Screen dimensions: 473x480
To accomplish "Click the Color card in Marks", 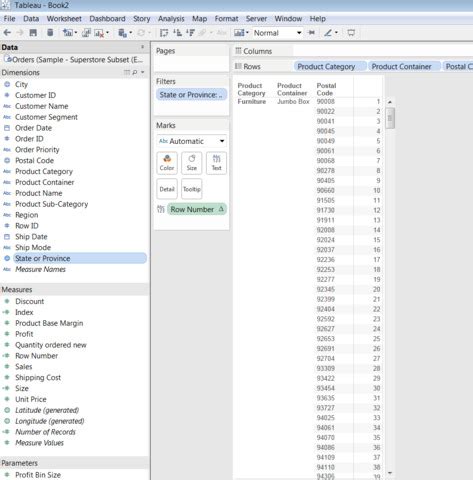I will point(167,163).
